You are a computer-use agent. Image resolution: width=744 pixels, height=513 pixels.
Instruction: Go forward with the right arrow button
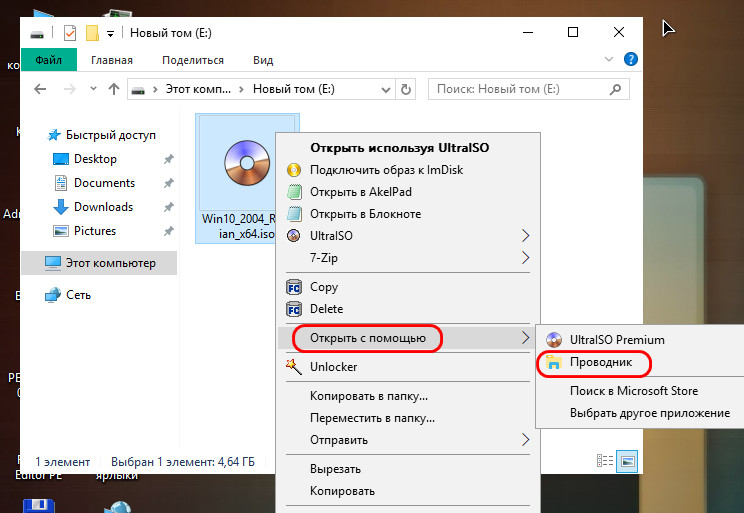tap(70, 89)
